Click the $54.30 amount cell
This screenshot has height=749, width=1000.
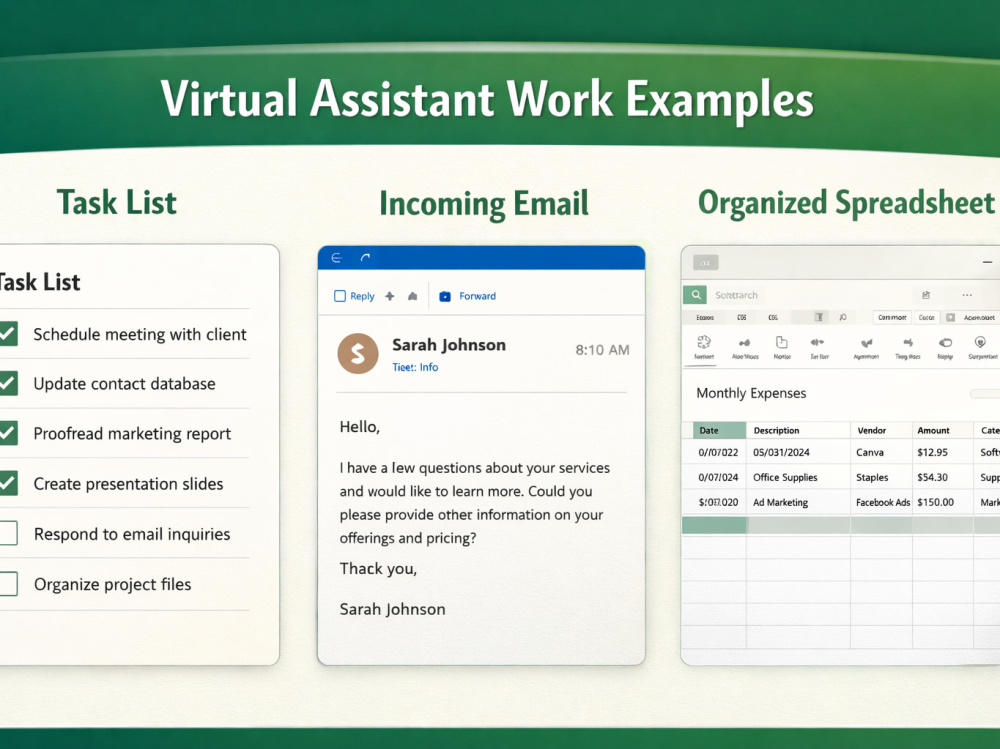(943, 477)
